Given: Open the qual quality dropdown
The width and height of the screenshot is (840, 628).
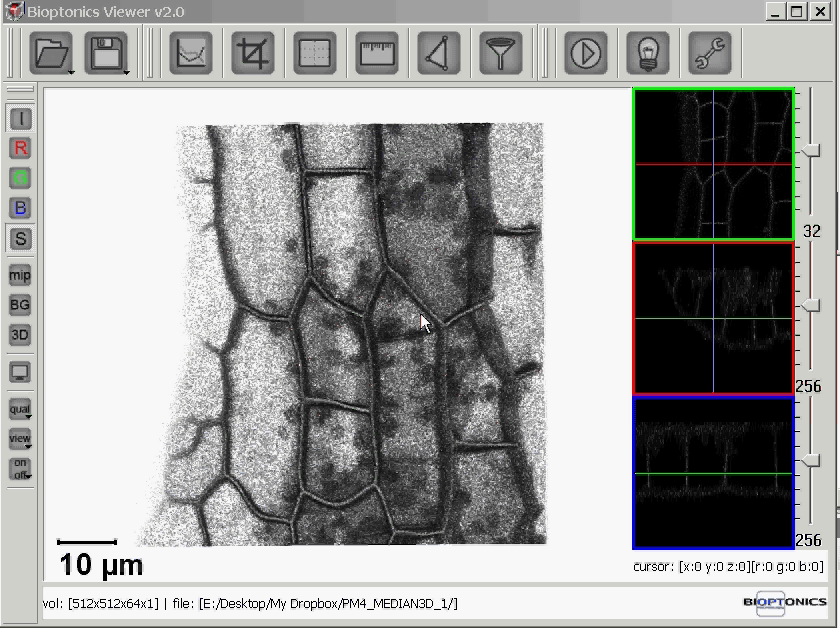Looking at the screenshot, I should (x=20, y=410).
